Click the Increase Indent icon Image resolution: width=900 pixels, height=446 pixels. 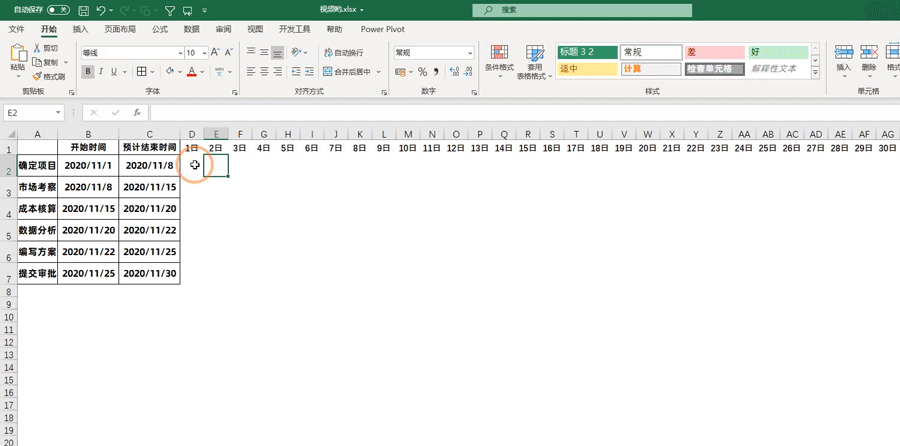click(x=309, y=72)
